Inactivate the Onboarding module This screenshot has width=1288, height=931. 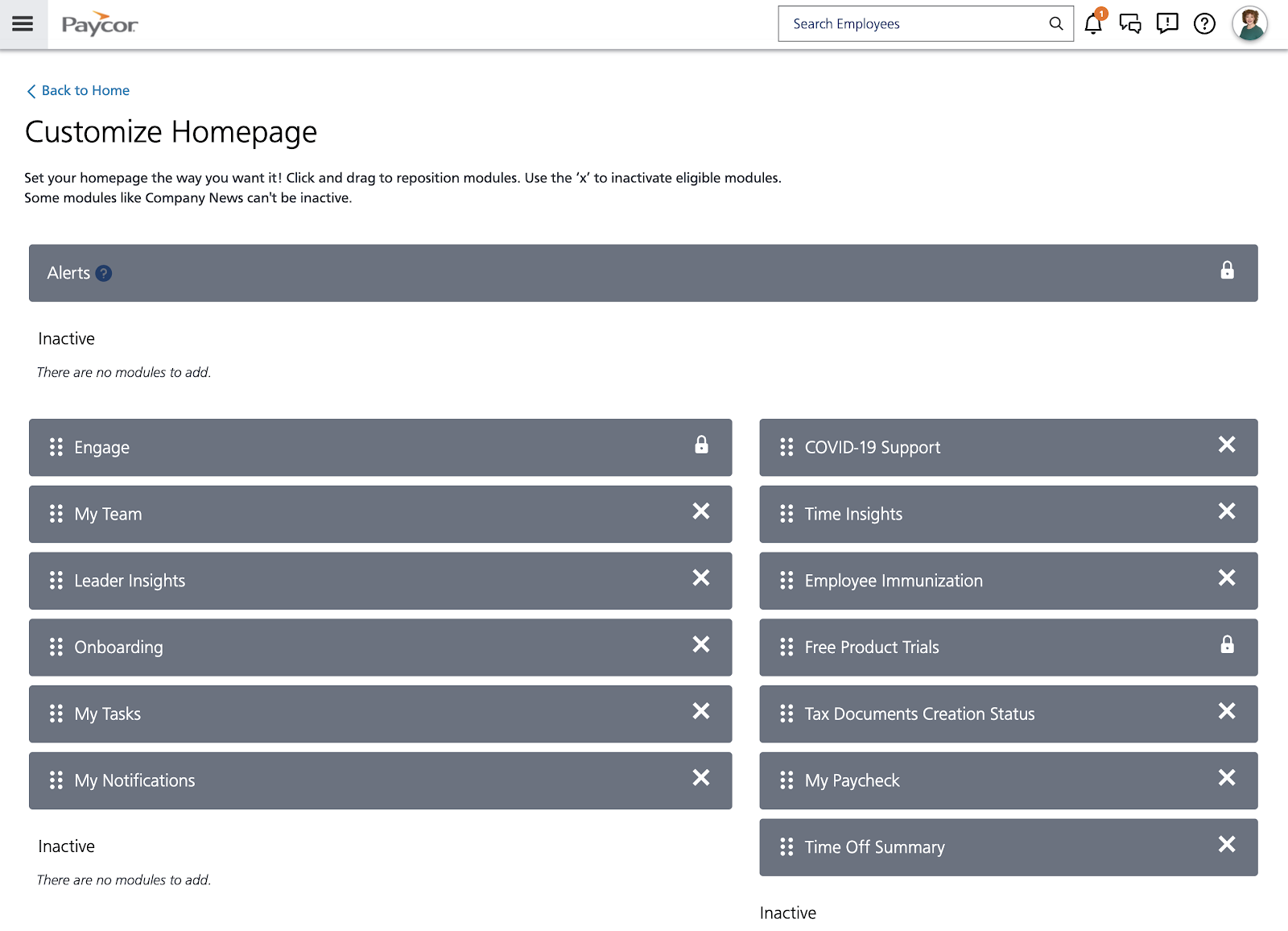(x=701, y=644)
